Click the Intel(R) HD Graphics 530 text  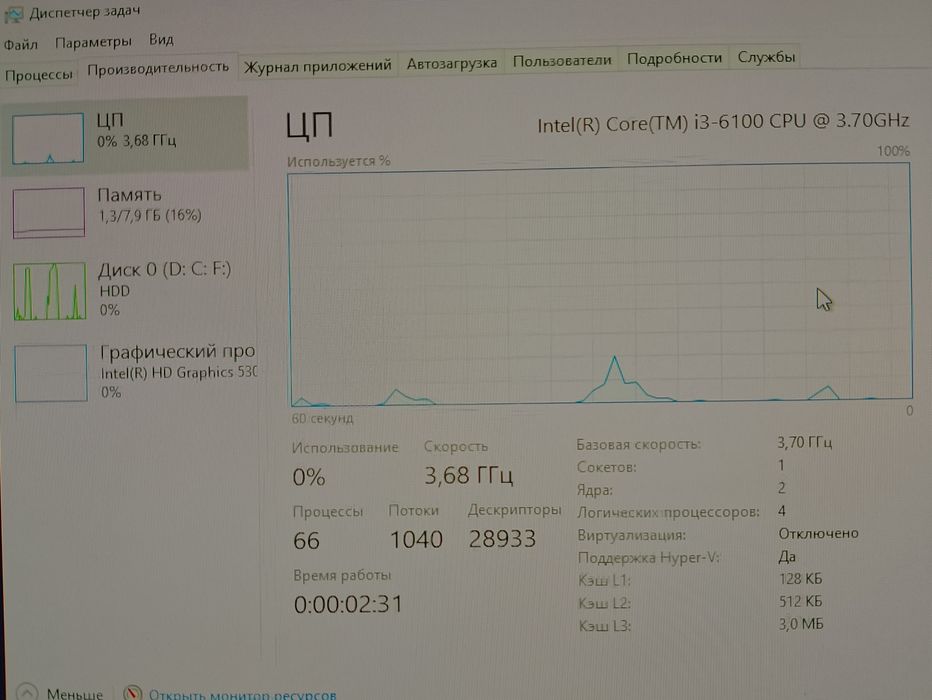[178, 373]
